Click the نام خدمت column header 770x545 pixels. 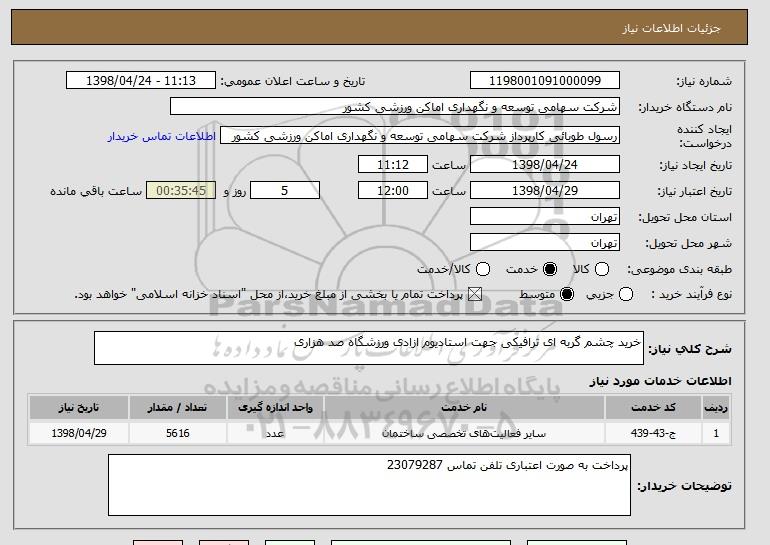pyautogui.click(x=464, y=408)
